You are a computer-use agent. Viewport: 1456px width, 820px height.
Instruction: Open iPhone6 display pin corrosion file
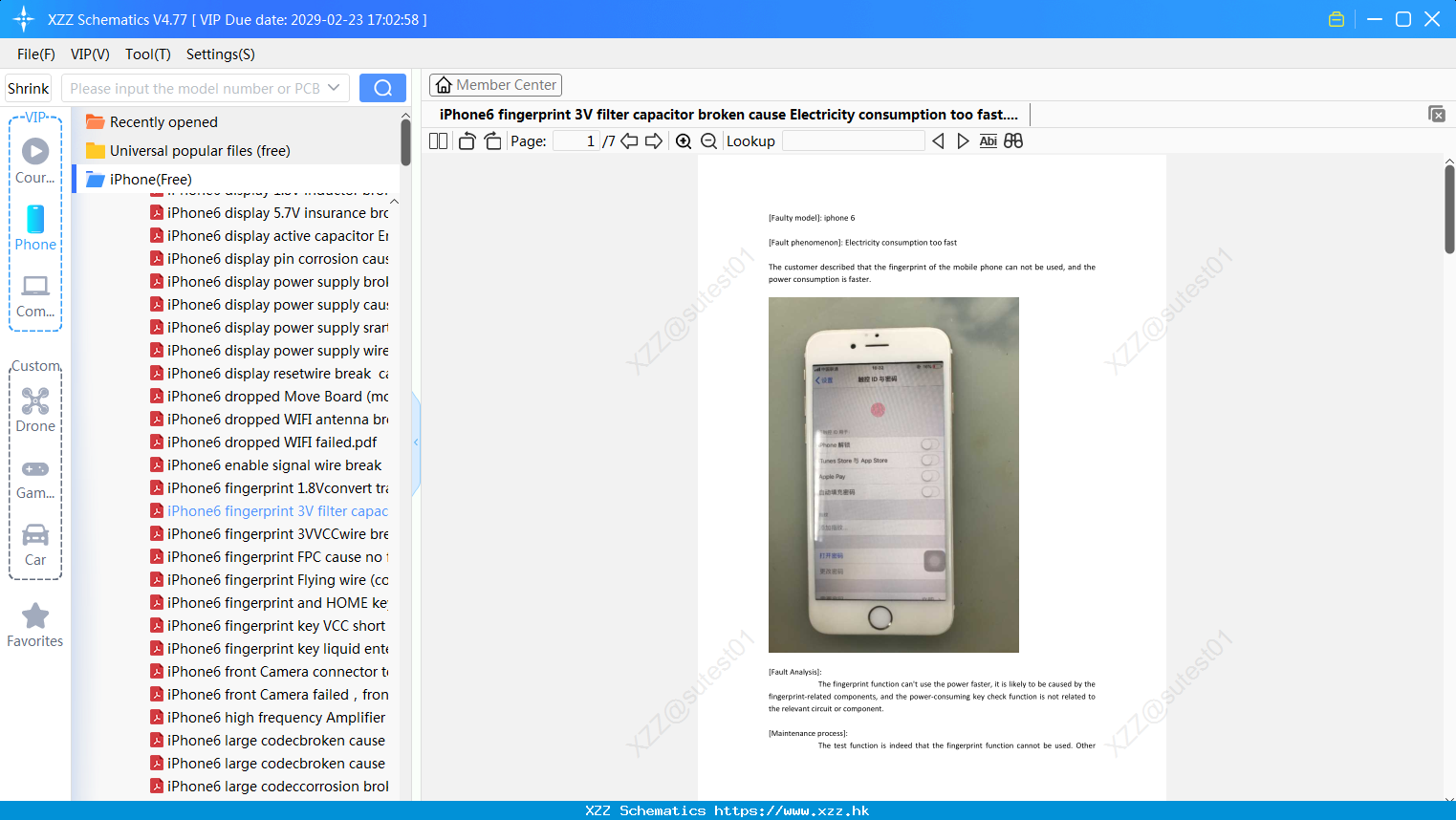(x=270, y=259)
